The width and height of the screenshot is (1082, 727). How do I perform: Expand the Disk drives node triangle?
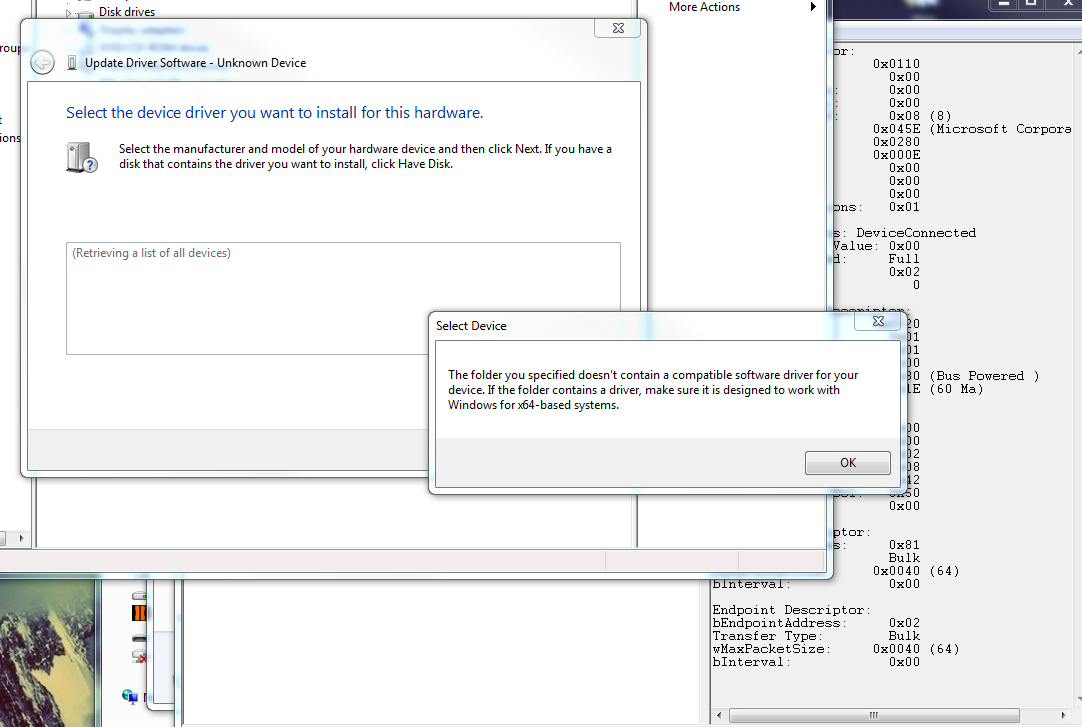pos(68,12)
